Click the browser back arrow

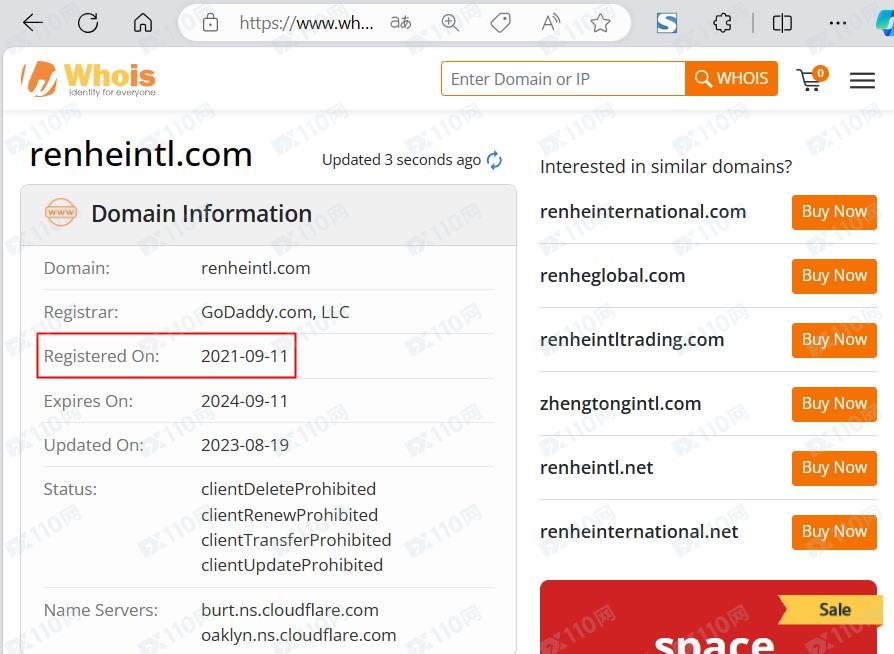click(32, 23)
